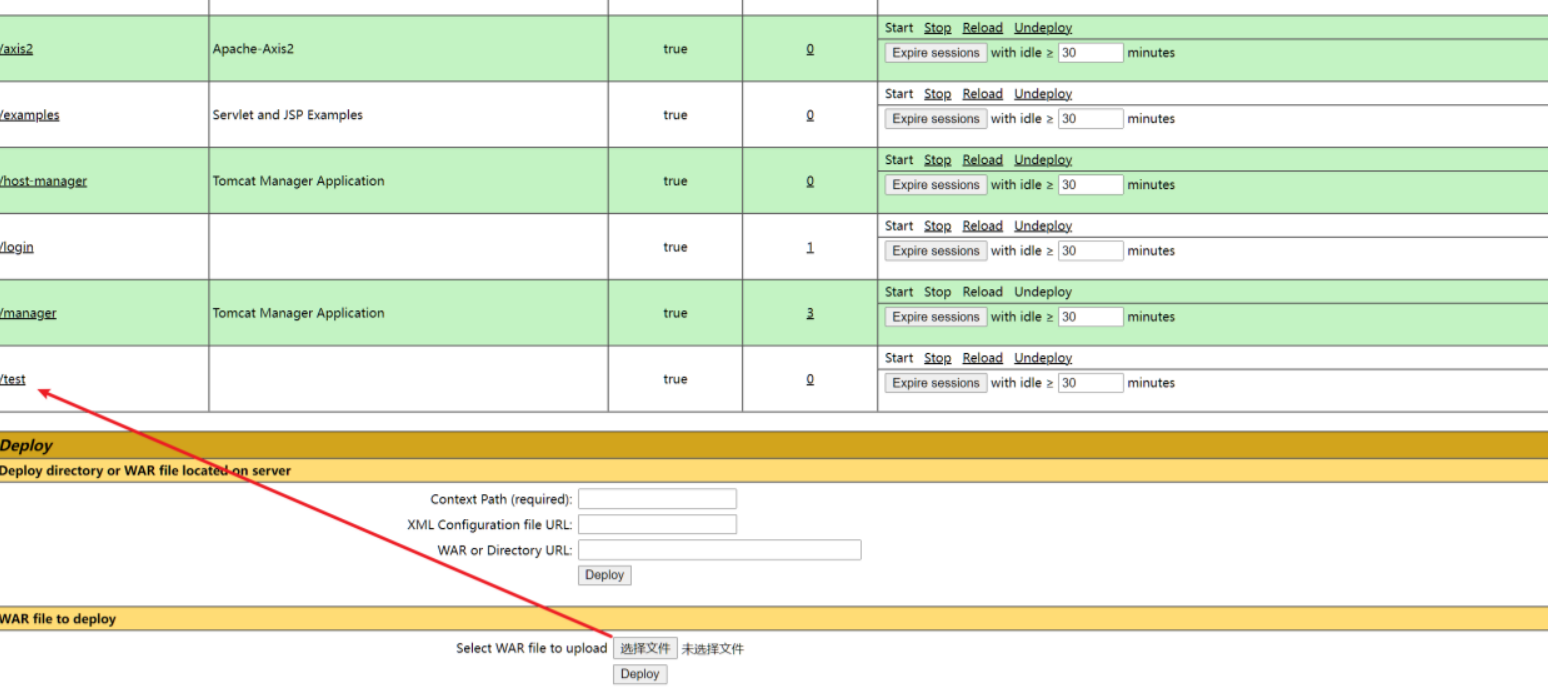Expire sessions for the /manager application
This screenshot has width=1548, height=688.
click(x=935, y=317)
